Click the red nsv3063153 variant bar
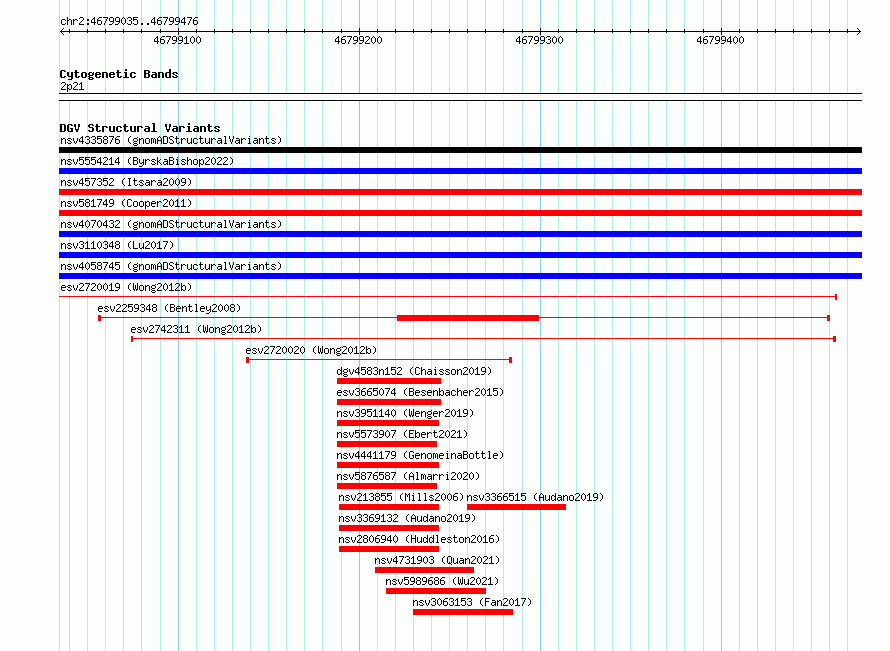 [x=463, y=612]
